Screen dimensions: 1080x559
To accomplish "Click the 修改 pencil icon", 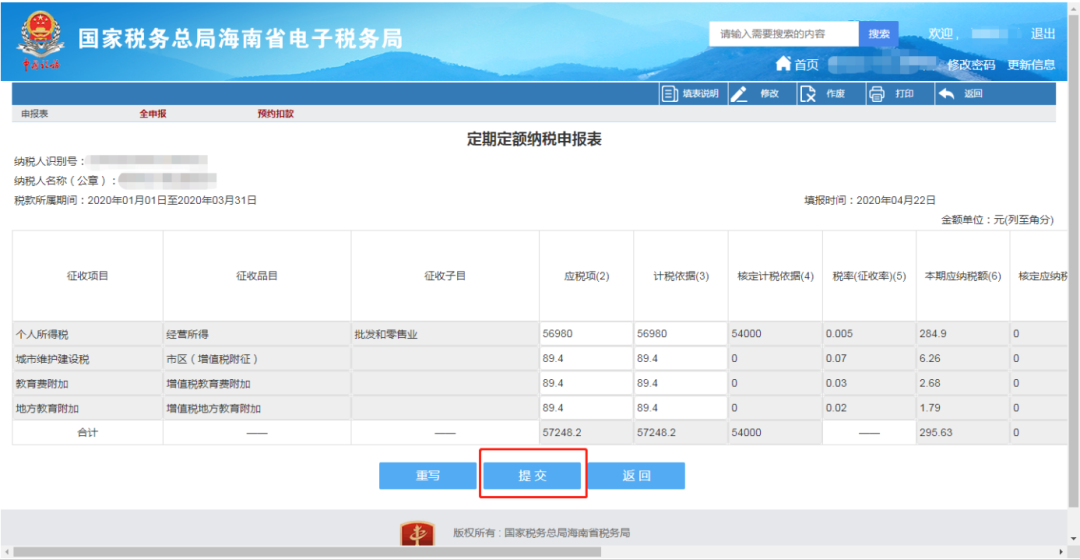I will click(x=739, y=94).
